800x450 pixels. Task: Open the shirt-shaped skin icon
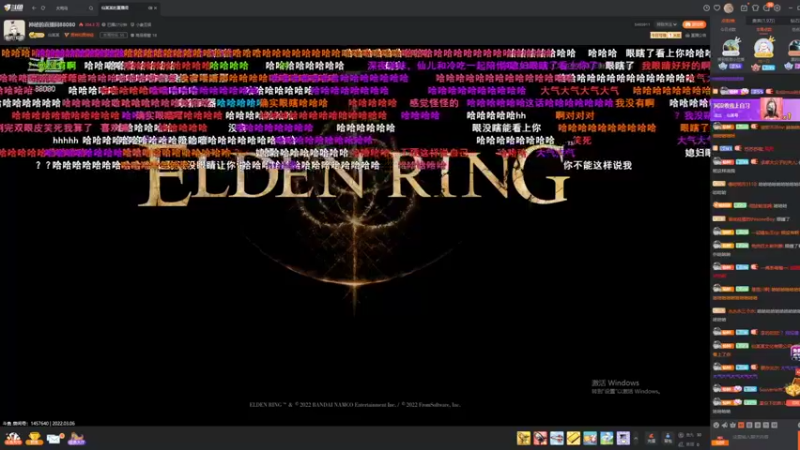pyautogui.click(x=755, y=8)
